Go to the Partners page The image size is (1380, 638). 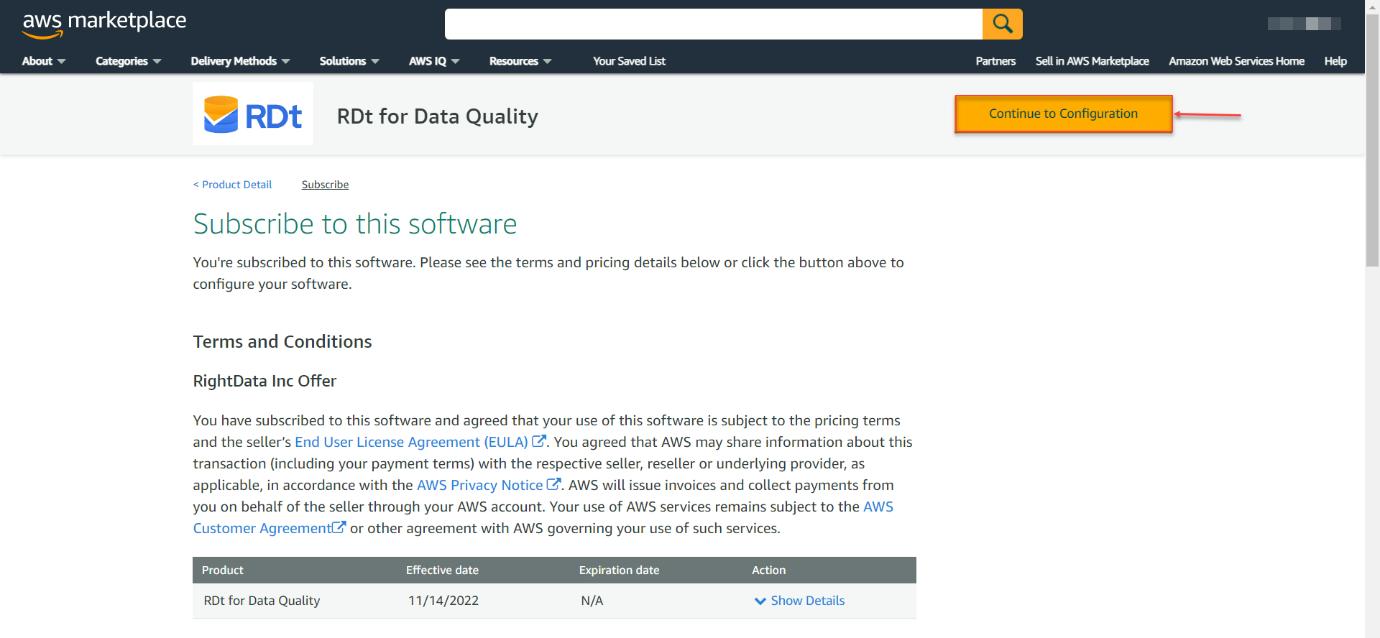[x=996, y=61]
